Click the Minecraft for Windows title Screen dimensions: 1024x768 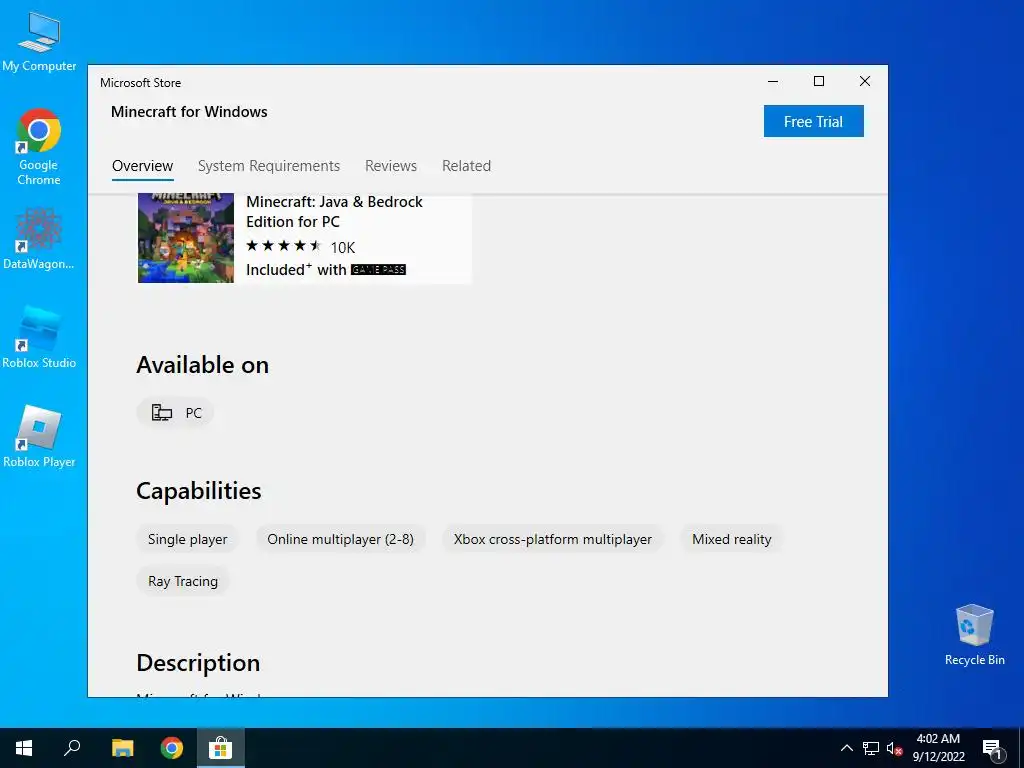tap(189, 112)
